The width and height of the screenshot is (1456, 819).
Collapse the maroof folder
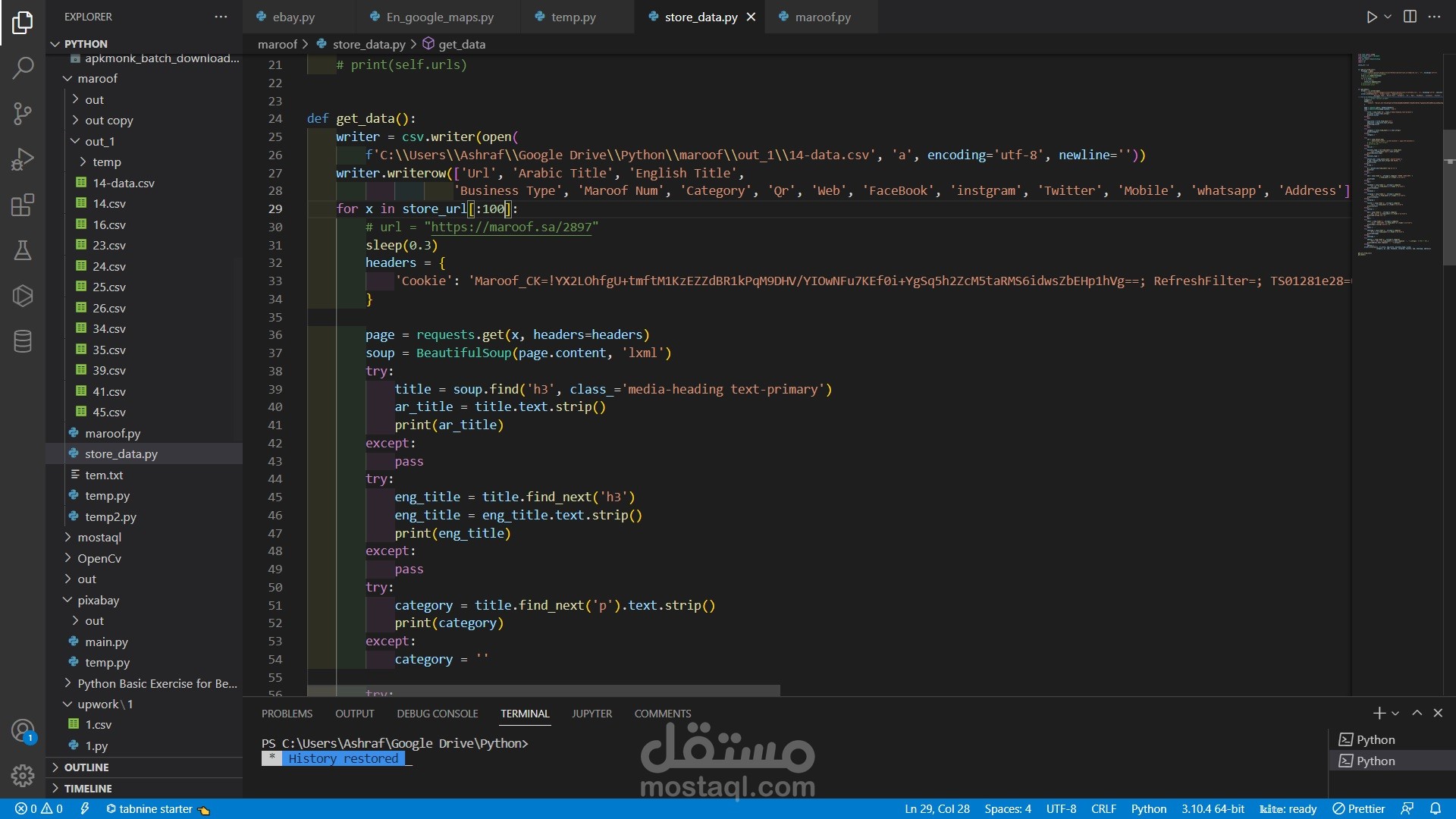point(97,78)
